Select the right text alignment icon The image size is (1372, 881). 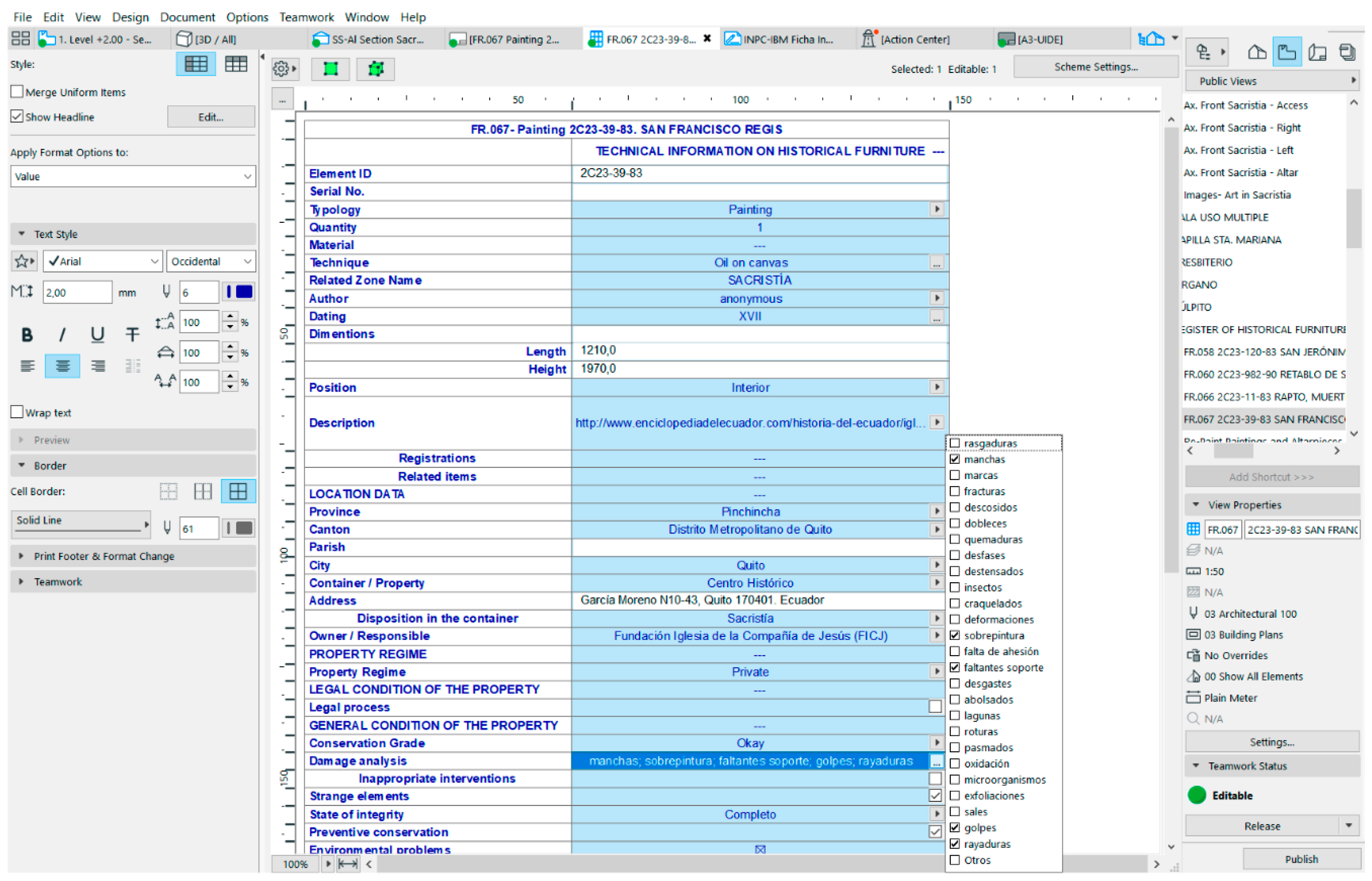point(98,367)
